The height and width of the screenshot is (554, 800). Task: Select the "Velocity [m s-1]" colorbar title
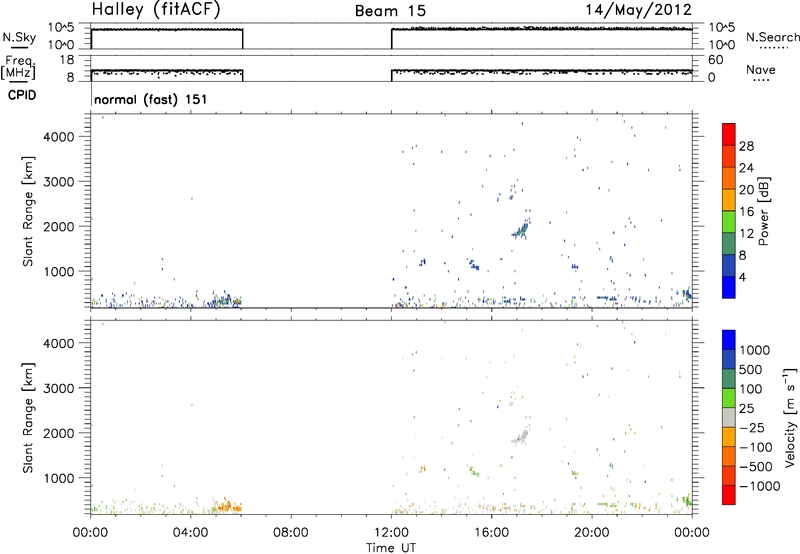[x=790, y=417]
